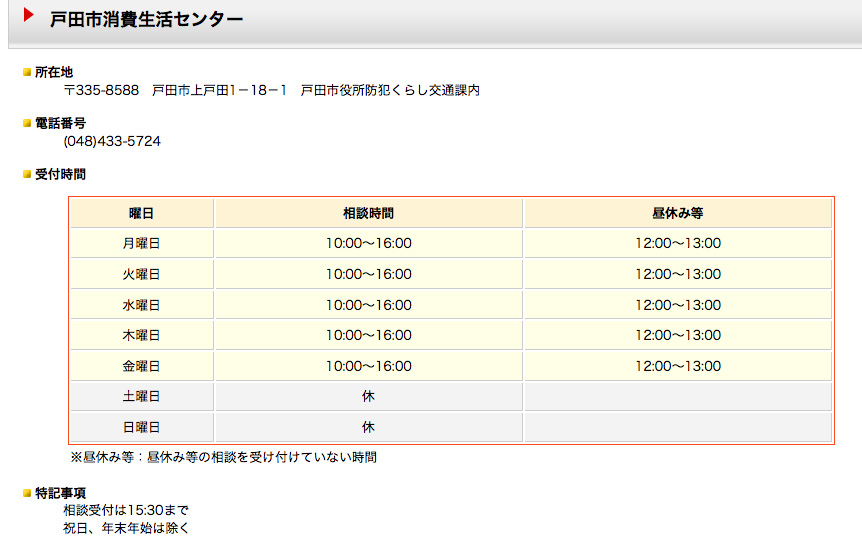Select the 曜日 column header
Image resolution: width=862 pixels, height=542 pixels.
pos(141,213)
